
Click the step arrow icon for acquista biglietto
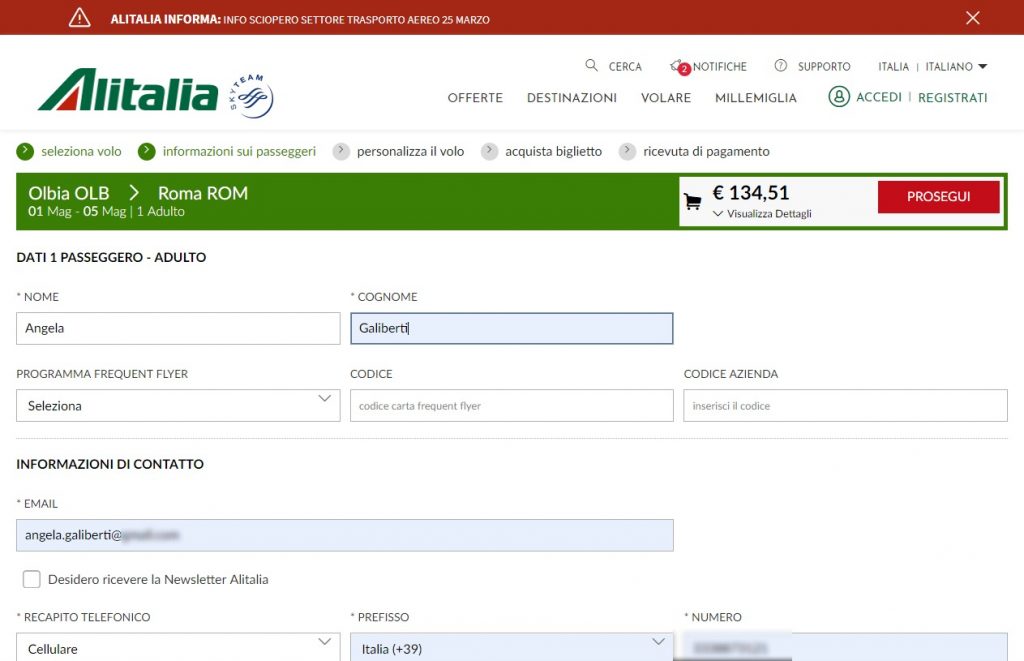coord(489,152)
